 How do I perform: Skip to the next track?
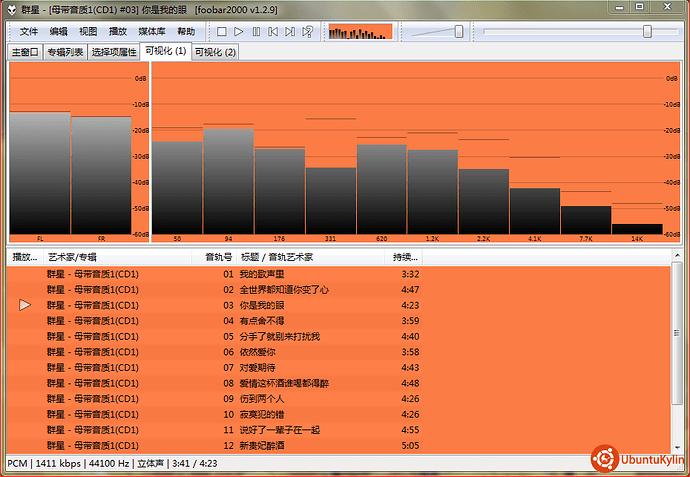290,32
